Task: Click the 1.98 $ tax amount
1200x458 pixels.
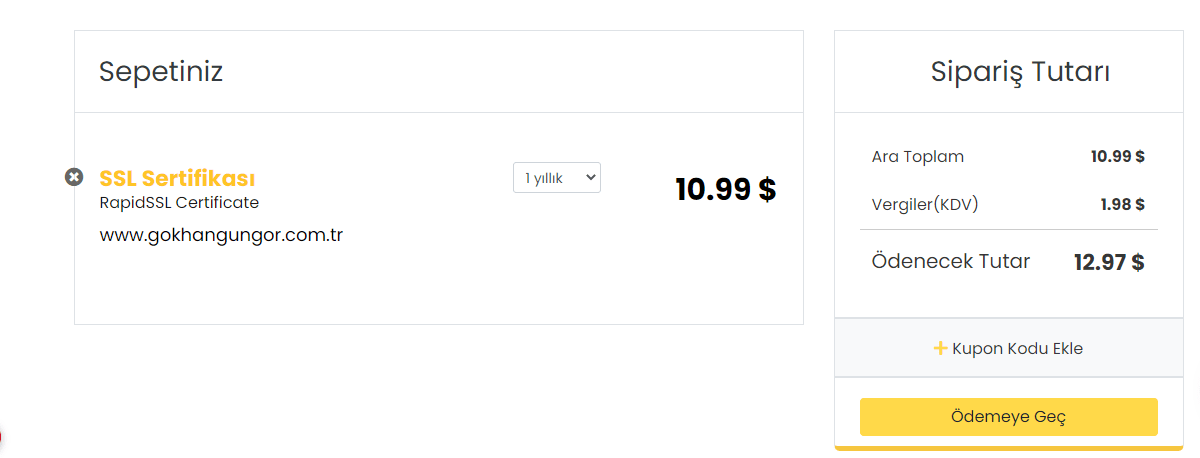Action: (1123, 204)
